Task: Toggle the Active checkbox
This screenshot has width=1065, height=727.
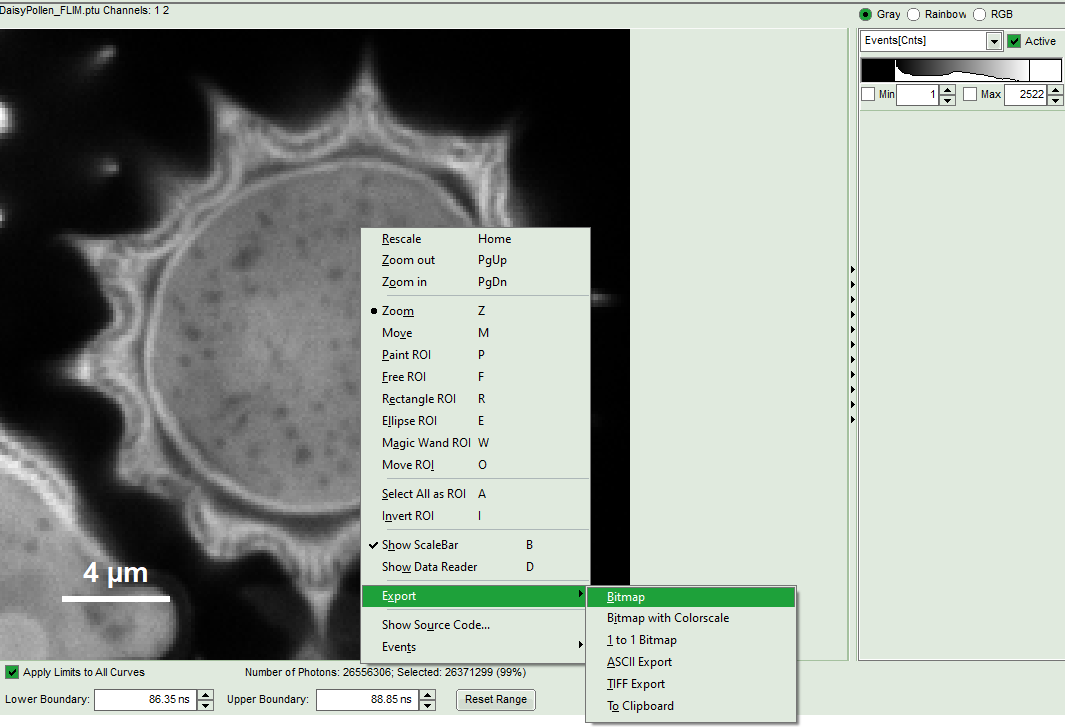Action: click(1014, 41)
